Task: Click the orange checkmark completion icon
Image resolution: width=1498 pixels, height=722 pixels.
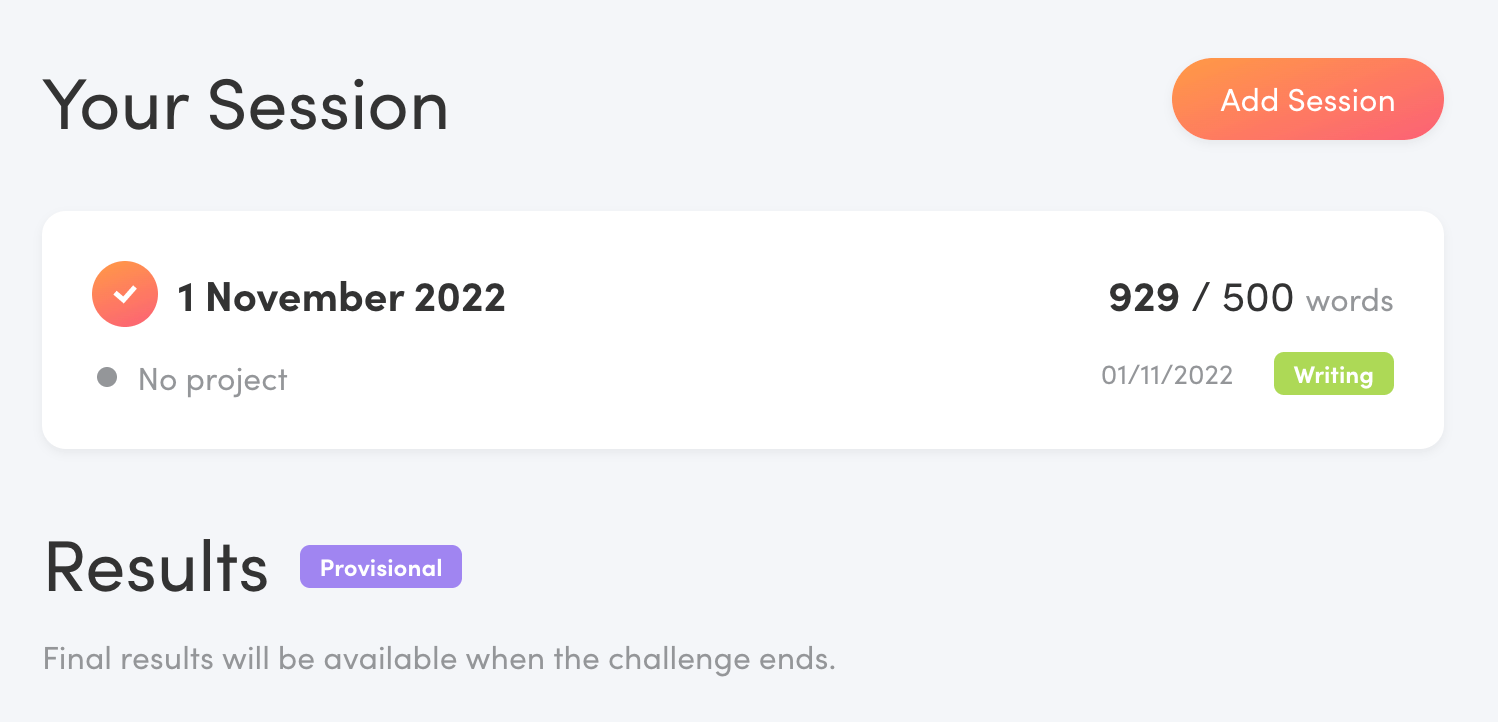Action: tap(125, 294)
